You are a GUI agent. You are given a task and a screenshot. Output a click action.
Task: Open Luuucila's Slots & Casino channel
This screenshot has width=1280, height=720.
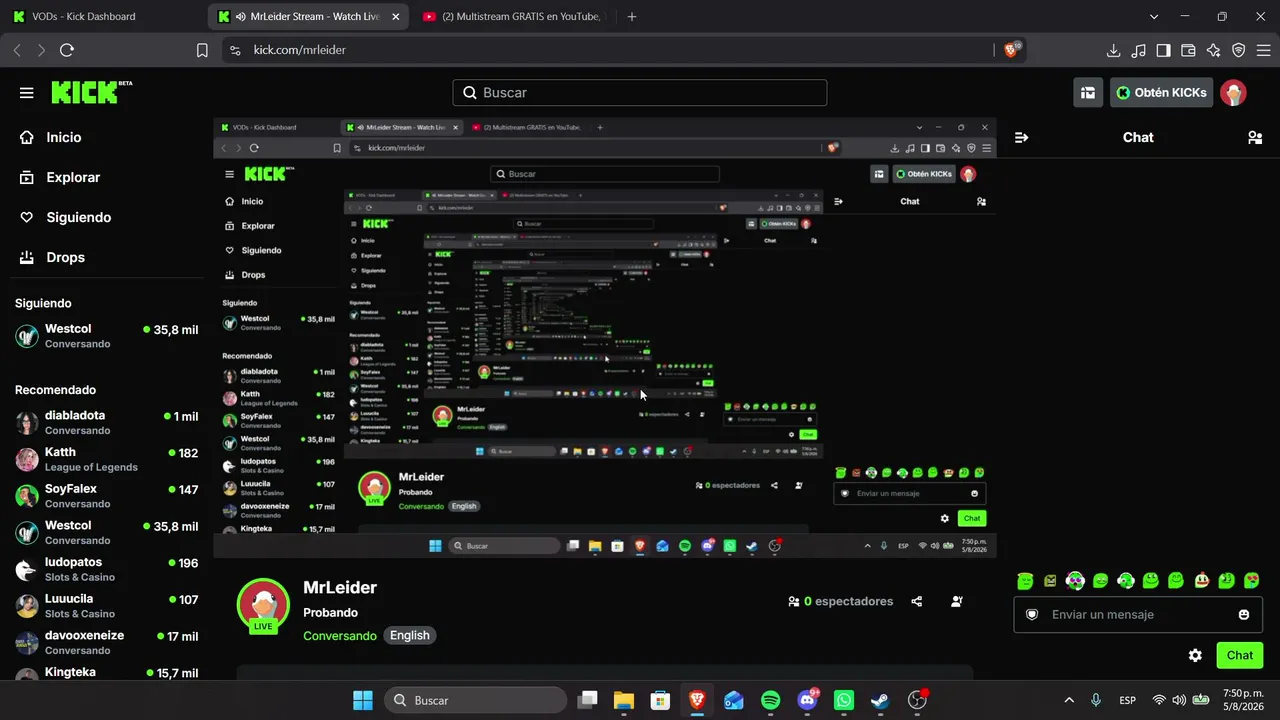106,606
